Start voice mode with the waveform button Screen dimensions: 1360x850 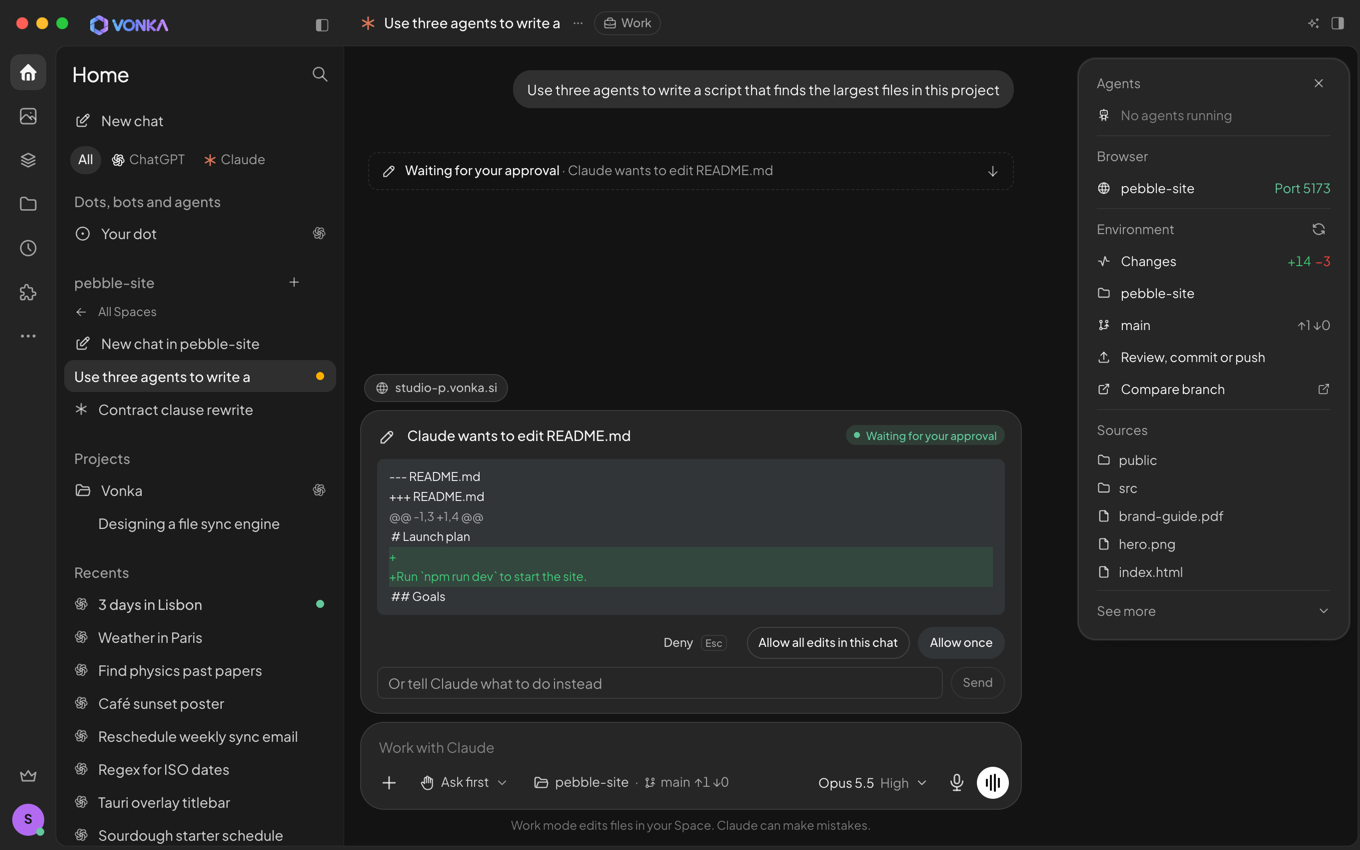993,783
